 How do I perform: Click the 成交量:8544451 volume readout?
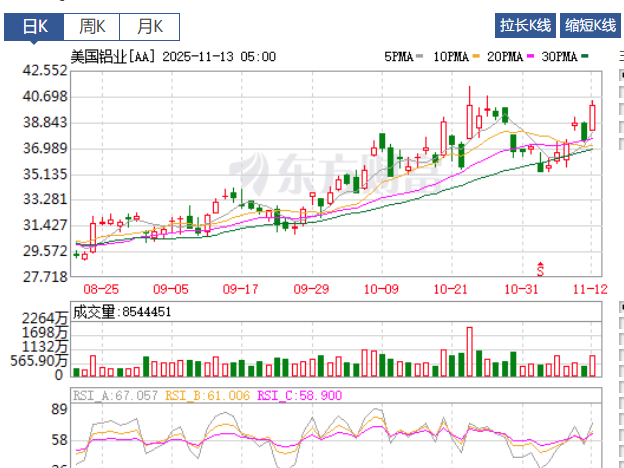pos(122,312)
